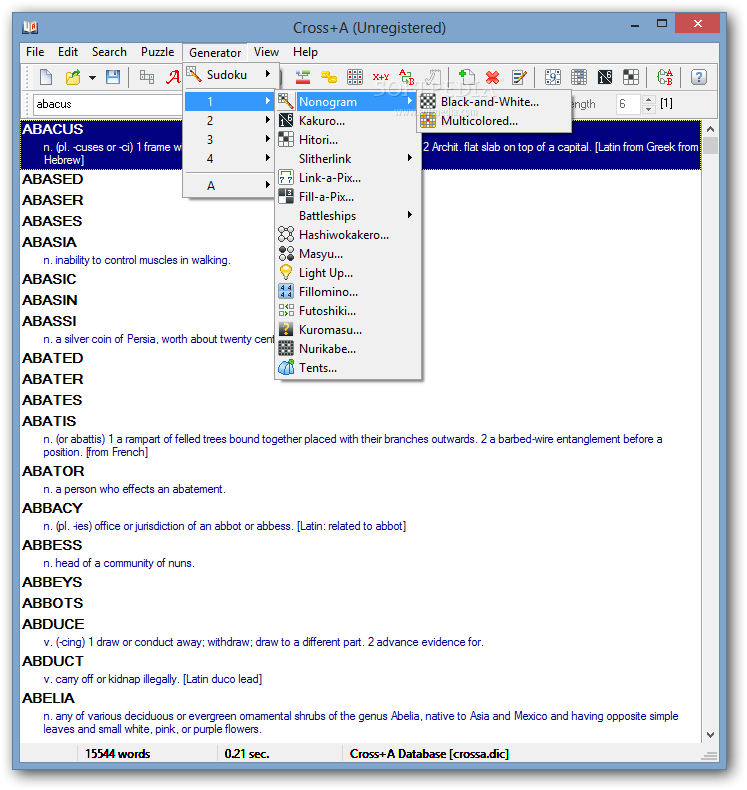Select Nurikabe generator entry
This screenshot has width=747, height=790.
[x=348, y=349]
